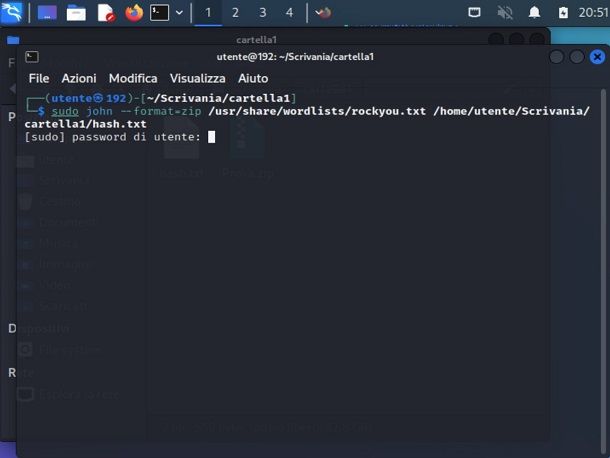Open the terminal emulator launcher icon
Viewport: 610px width, 458px height.
point(160,13)
